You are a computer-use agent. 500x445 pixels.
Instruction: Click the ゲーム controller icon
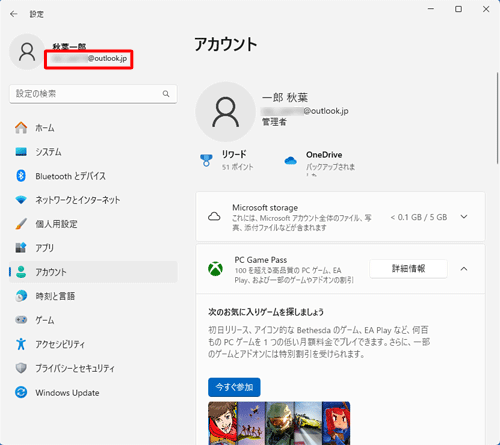pyautogui.click(x=21, y=320)
